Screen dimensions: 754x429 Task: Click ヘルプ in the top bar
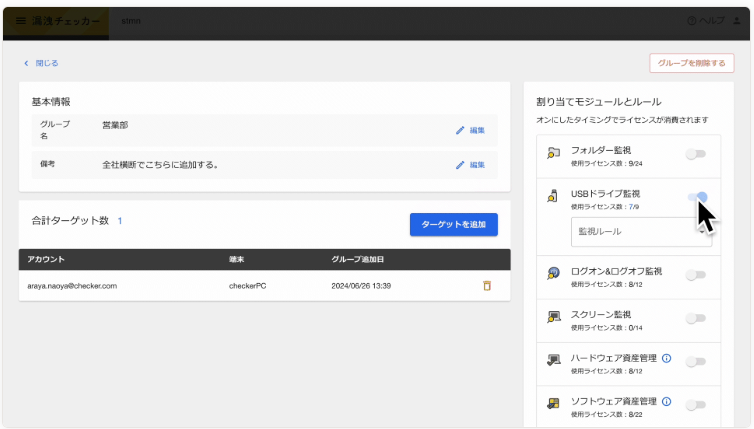click(x=712, y=21)
